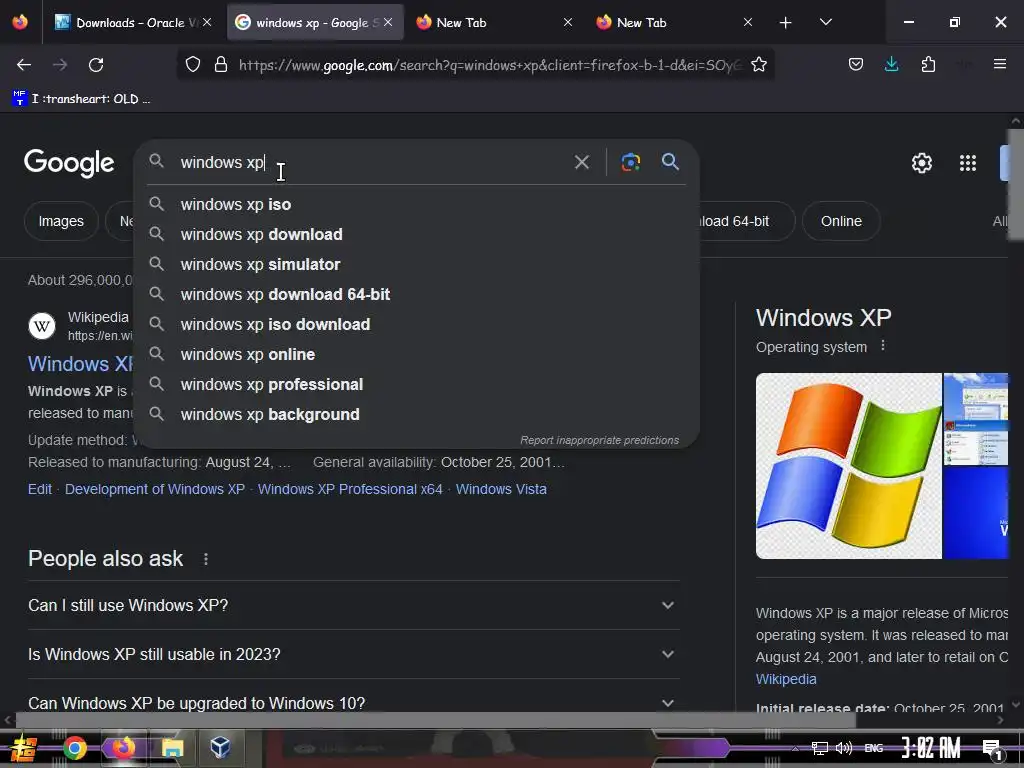The width and height of the screenshot is (1024, 768).
Task: Click the padlock site info icon
Action: [x=221, y=65]
